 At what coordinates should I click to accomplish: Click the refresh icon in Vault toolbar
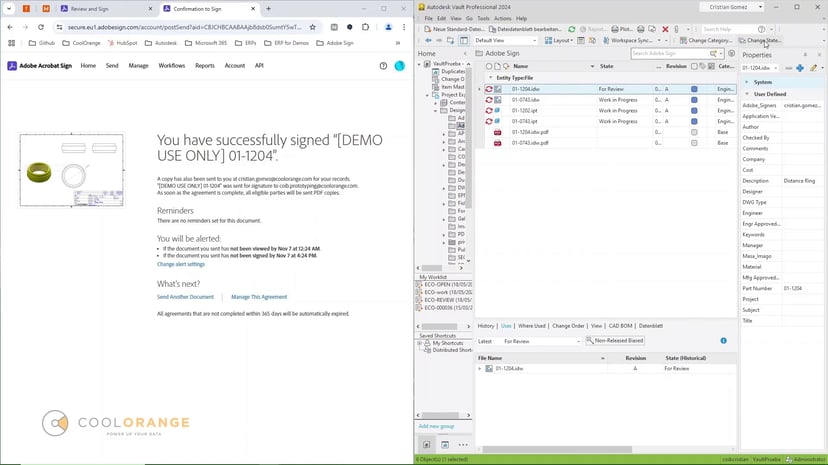tap(571, 29)
